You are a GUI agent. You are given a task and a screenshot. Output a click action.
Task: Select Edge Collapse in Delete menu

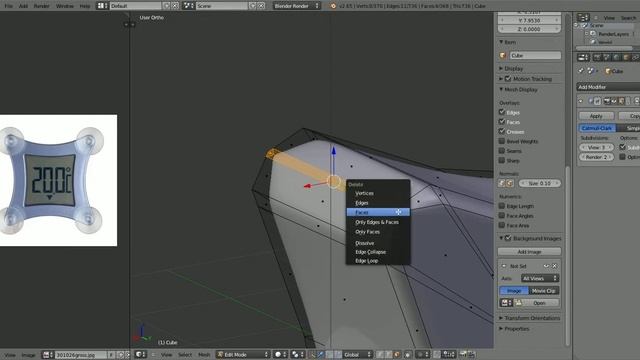click(378, 252)
